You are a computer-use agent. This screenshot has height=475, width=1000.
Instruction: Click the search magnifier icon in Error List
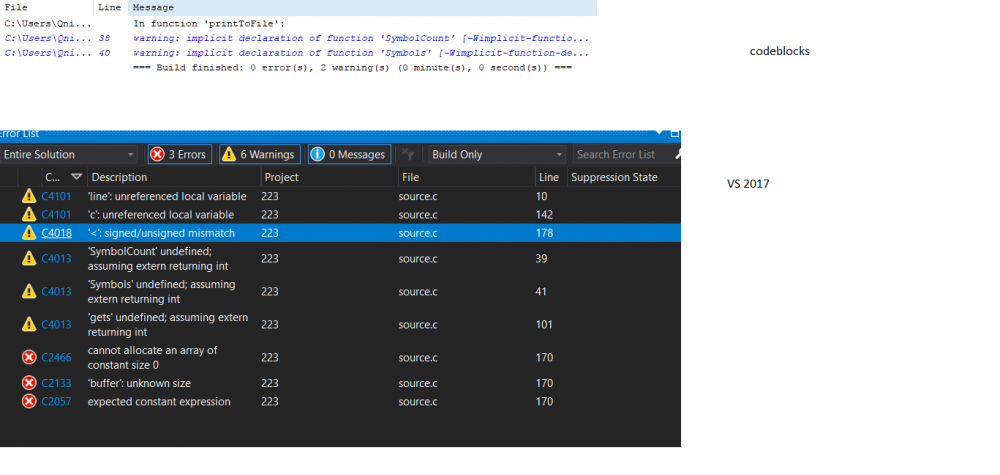(678, 154)
